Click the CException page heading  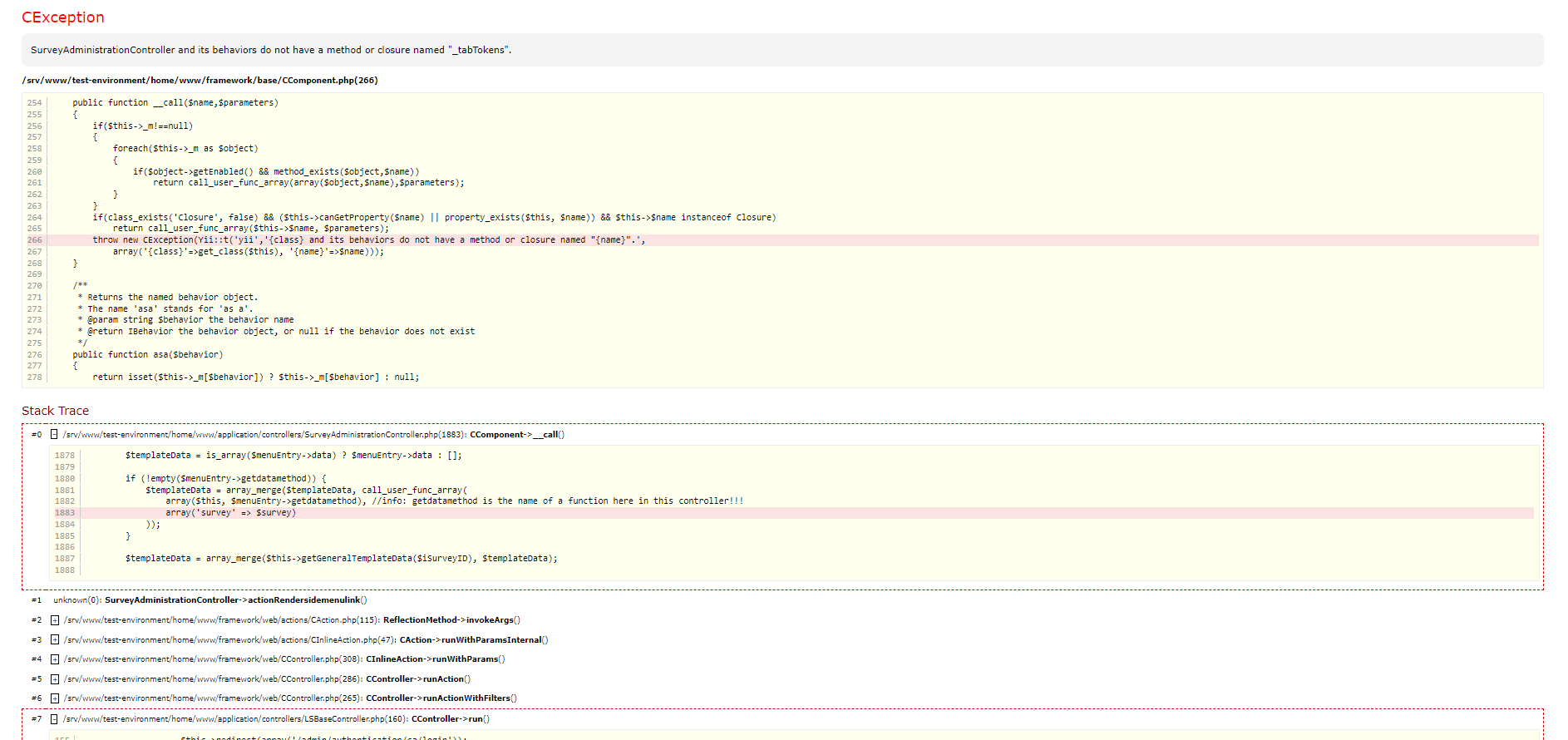[63, 17]
